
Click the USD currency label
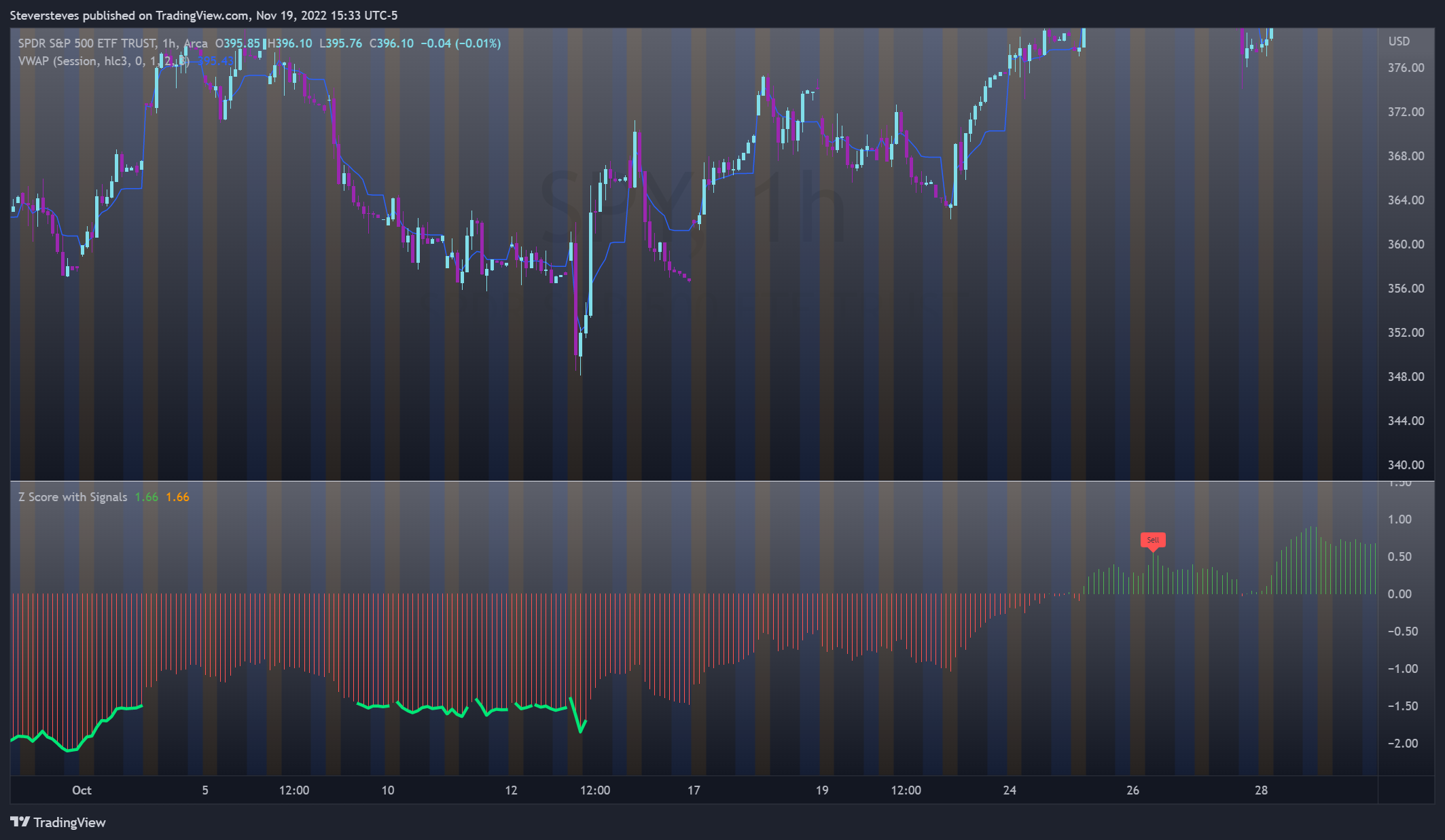[x=1399, y=41]
